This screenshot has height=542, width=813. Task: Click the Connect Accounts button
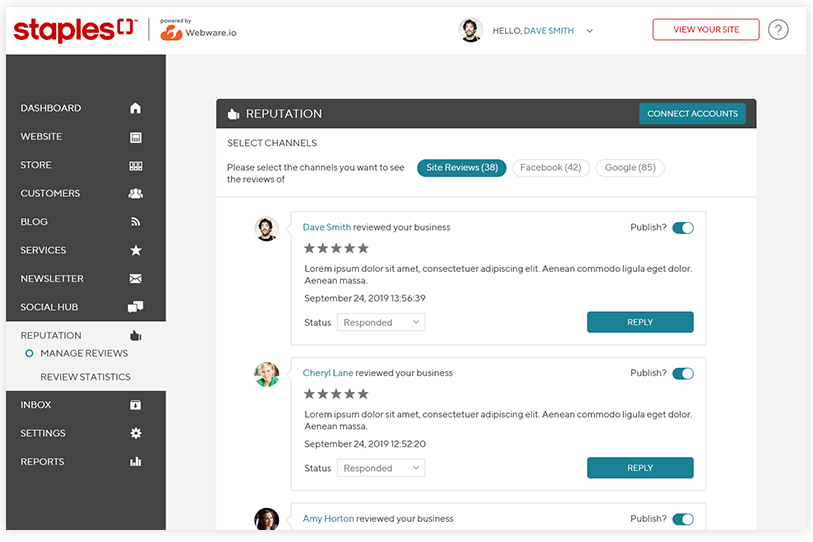[x=692, y=114]
